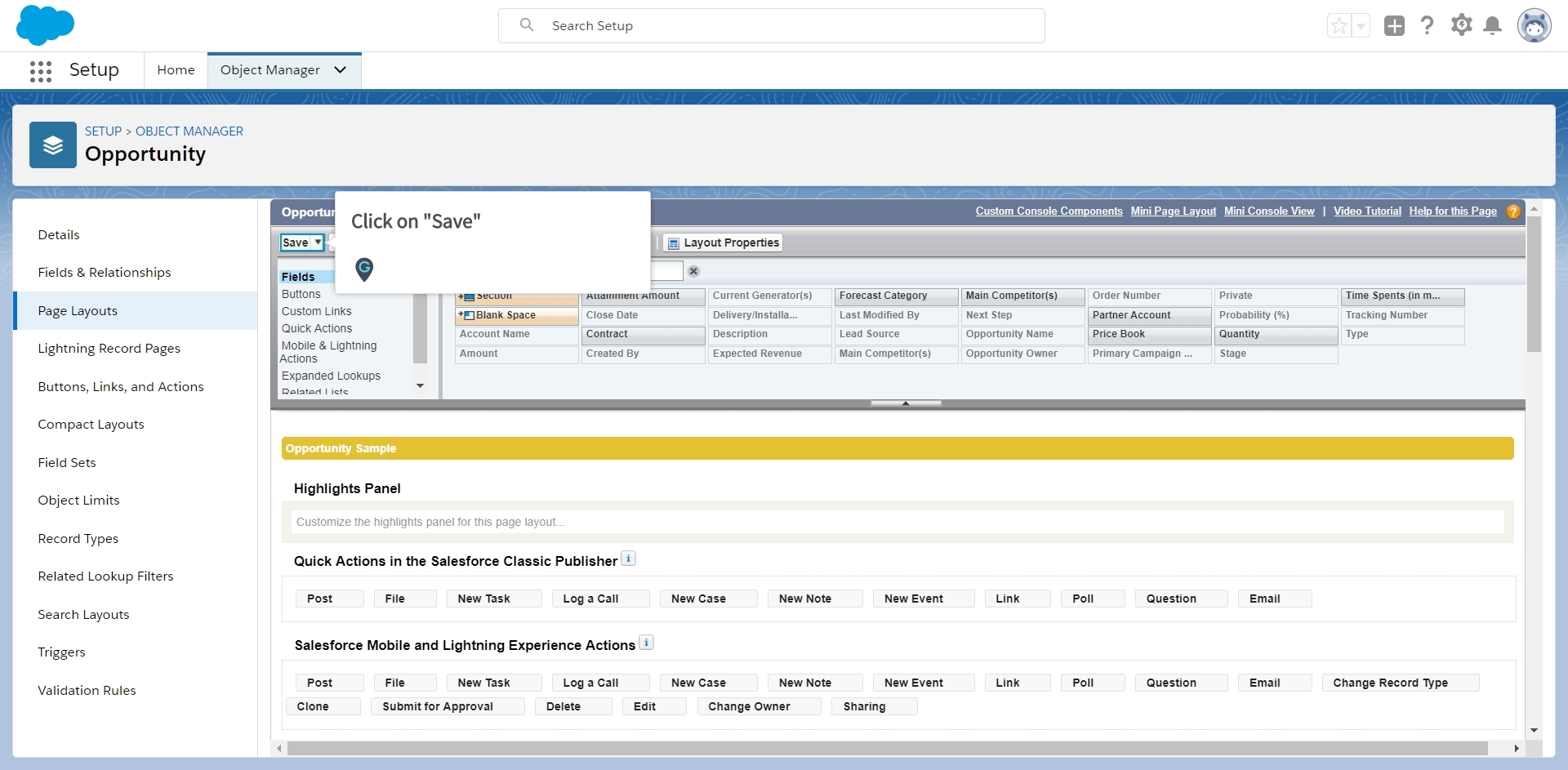The height and width of the screenshot is (770, 1568).
Task: Click the Layout Properties button
Action: tap(723, 243)
